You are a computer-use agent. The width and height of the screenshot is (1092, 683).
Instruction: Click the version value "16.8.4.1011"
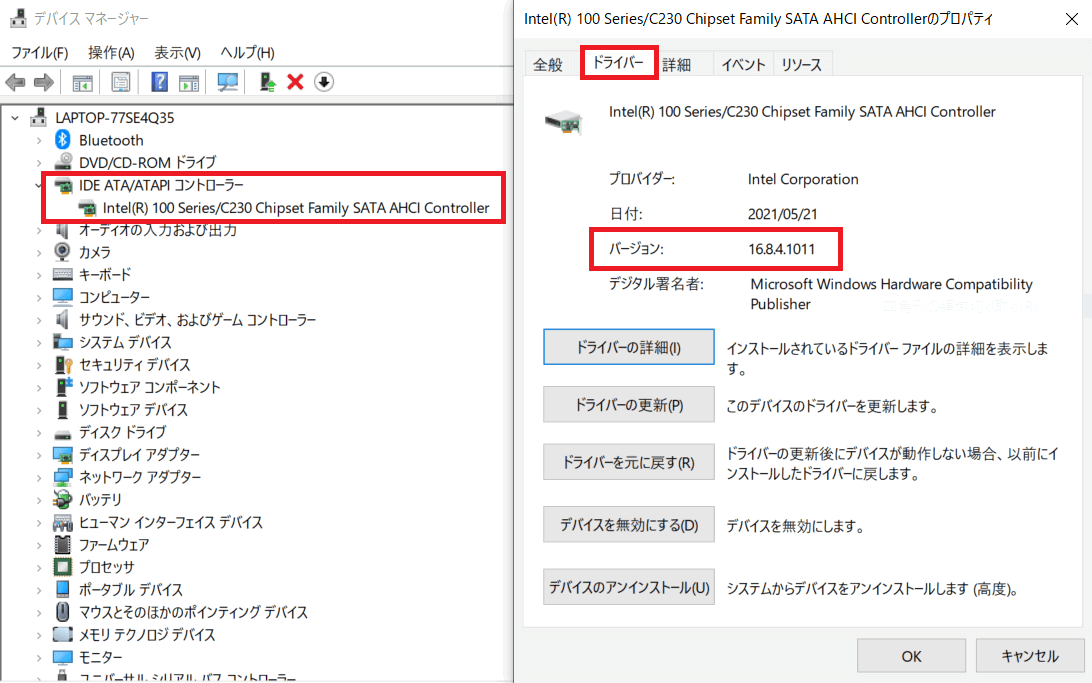point(781,249)
